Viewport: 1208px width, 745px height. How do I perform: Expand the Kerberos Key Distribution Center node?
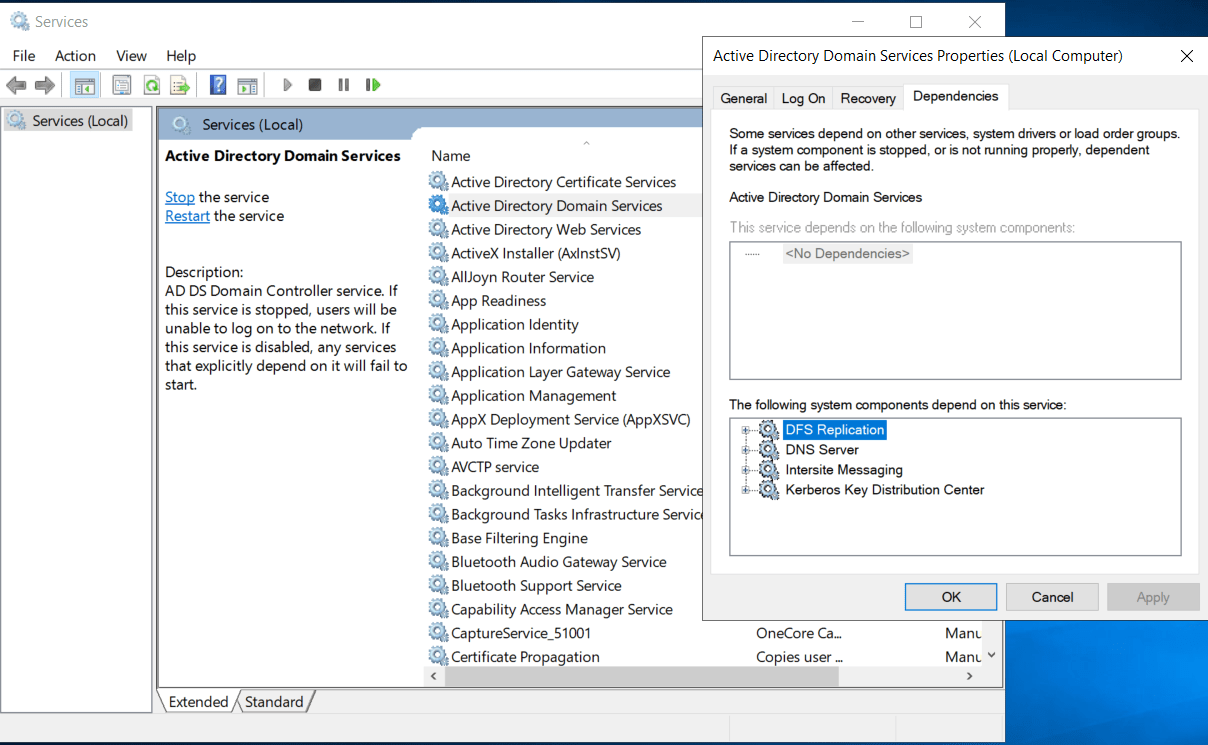745,490
